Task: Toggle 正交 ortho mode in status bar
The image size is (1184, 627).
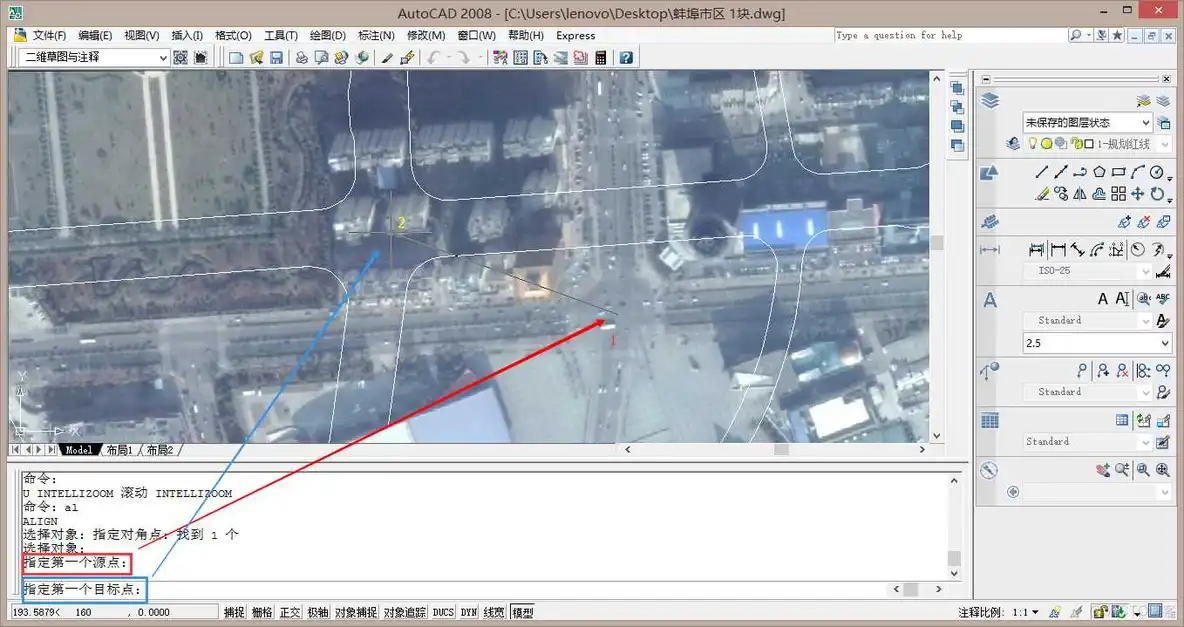Action: pyautogui.click(x=290, y=613)
